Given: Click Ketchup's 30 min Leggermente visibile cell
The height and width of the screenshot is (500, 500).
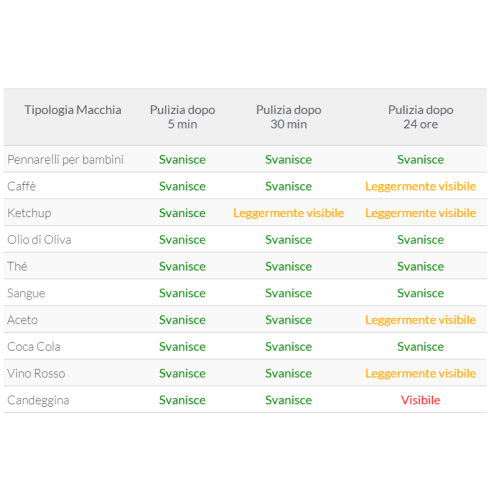Looking at the screenshot, I should coord(288,213).
